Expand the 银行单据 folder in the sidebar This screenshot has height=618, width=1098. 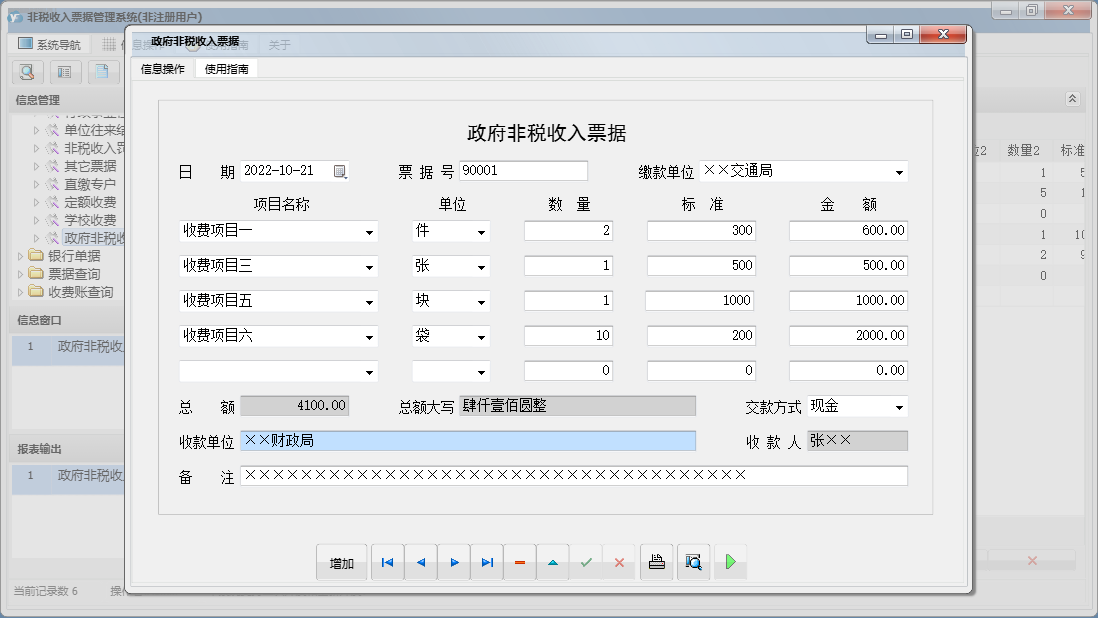pos(23,254)
